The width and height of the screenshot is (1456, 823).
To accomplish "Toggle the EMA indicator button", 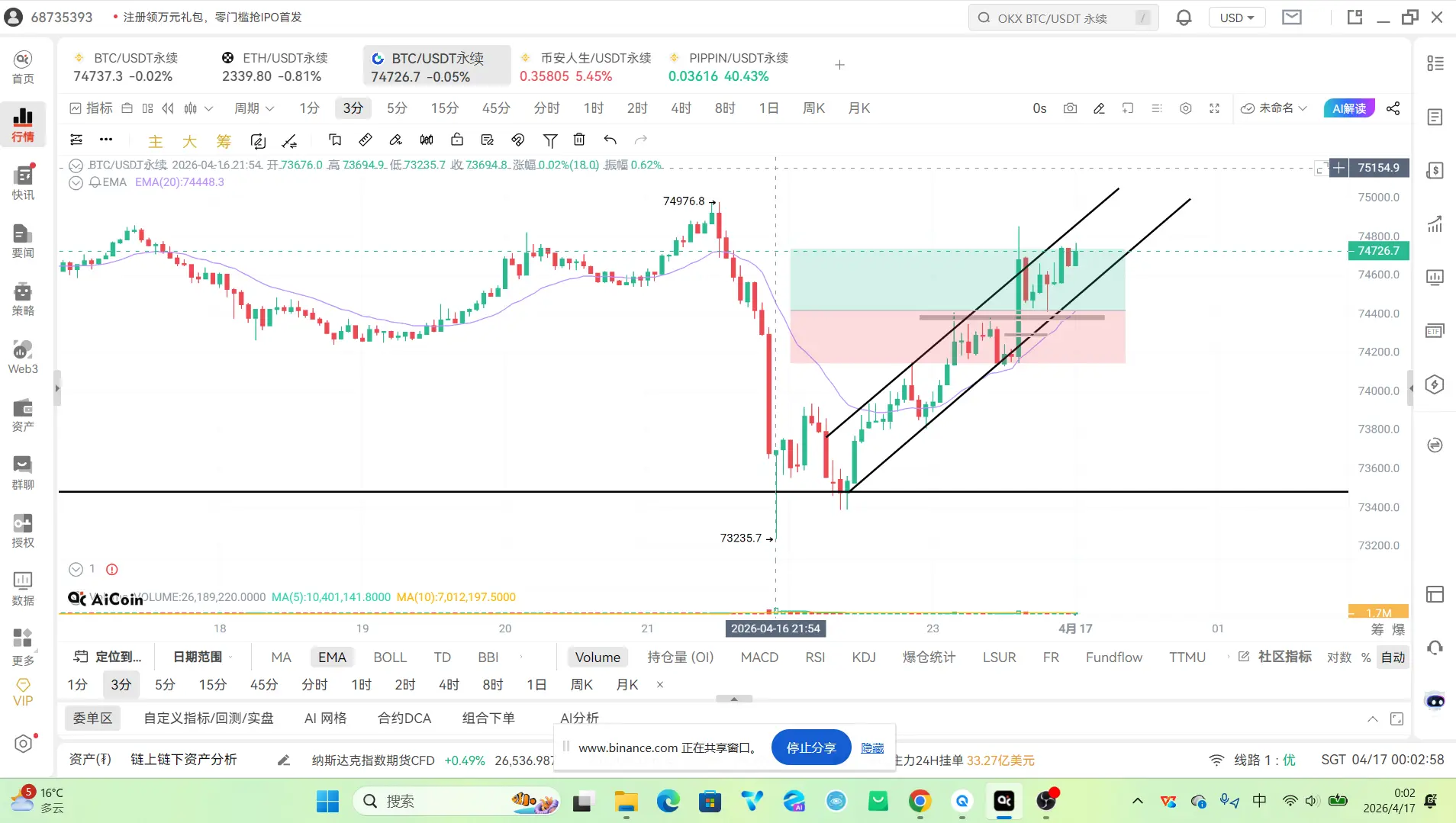I will click(332, 657).
